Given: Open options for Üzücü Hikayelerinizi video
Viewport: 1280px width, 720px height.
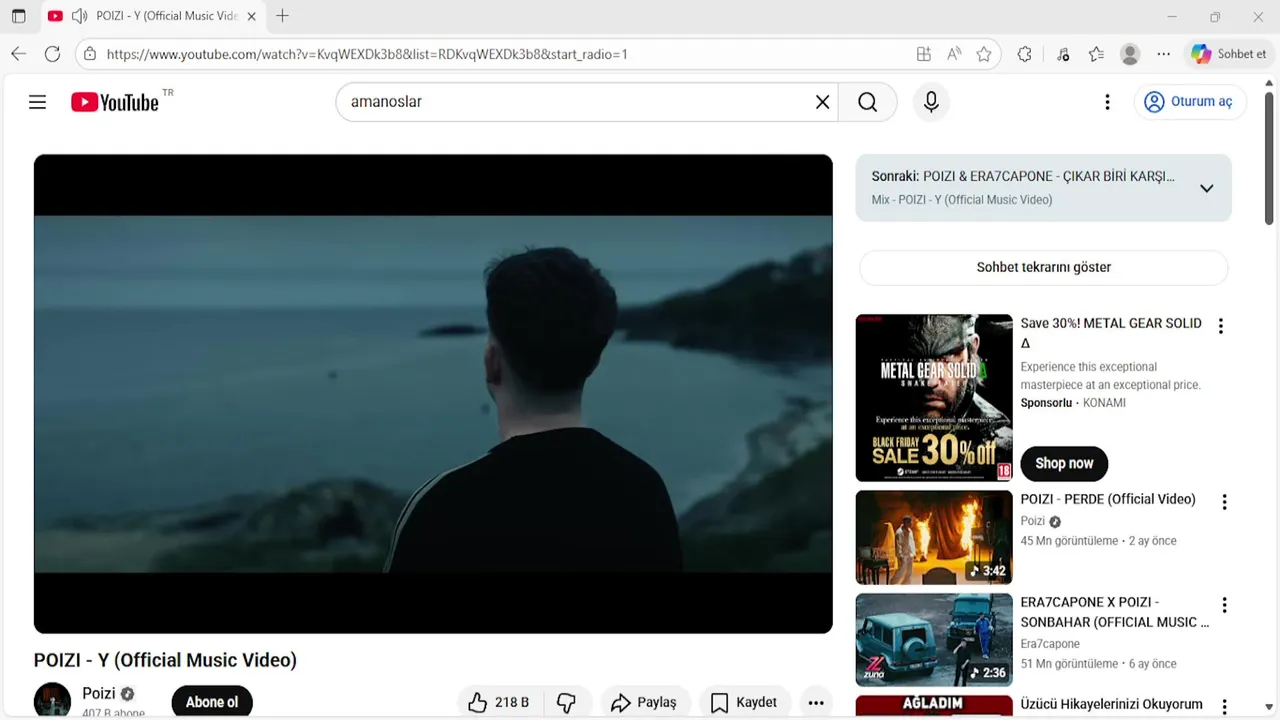Looking at the screenshot, I should (x=1223, y=706).
